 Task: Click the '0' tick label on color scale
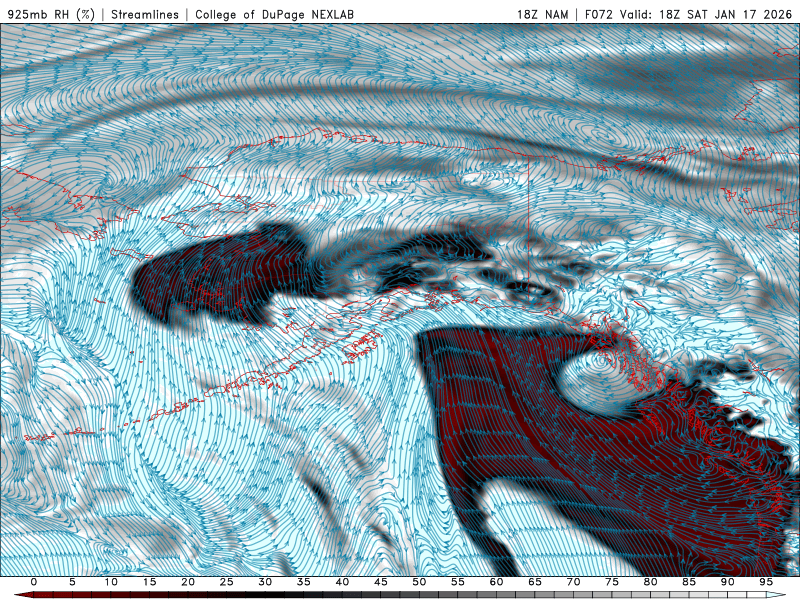[x=34, y=582]
